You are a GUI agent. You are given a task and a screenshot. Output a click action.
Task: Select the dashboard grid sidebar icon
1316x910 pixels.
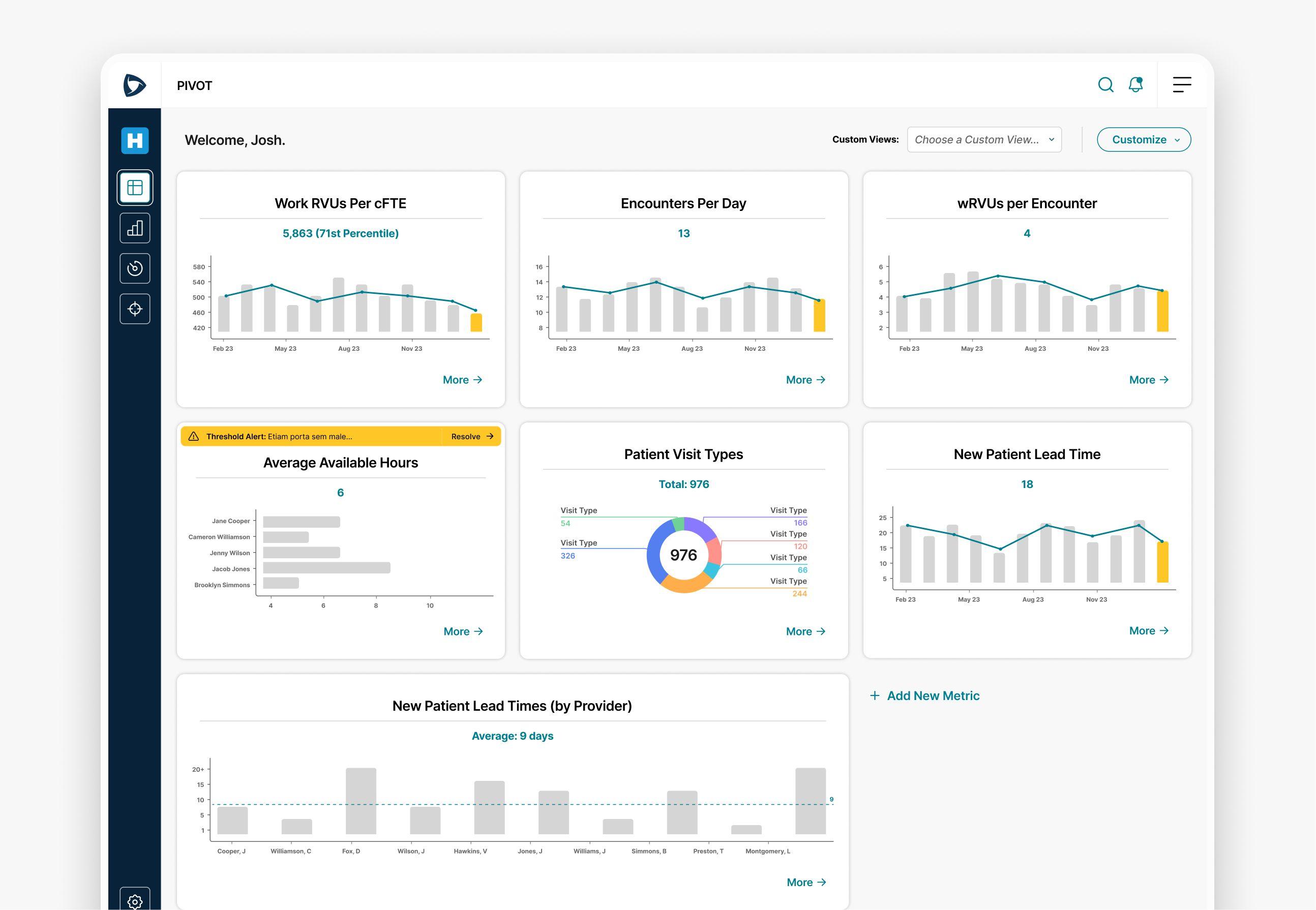(135, 188)
